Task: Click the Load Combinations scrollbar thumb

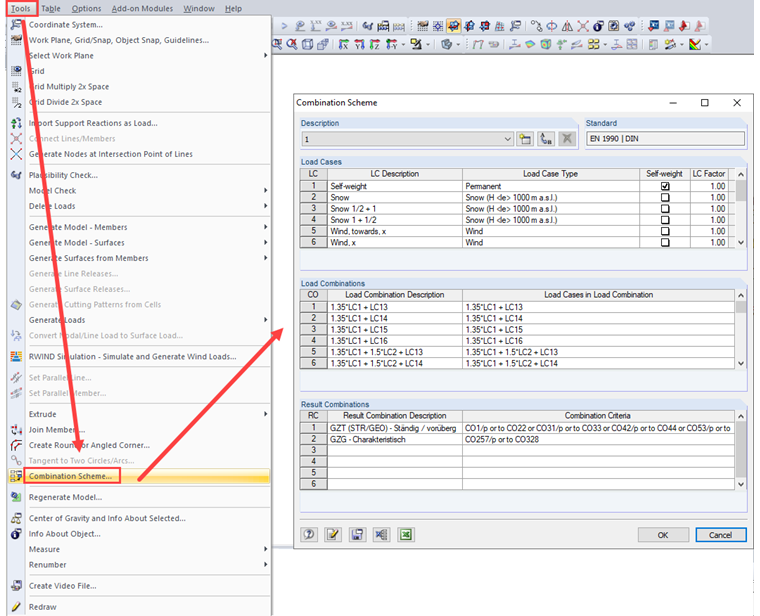Action: click(741, 307)
